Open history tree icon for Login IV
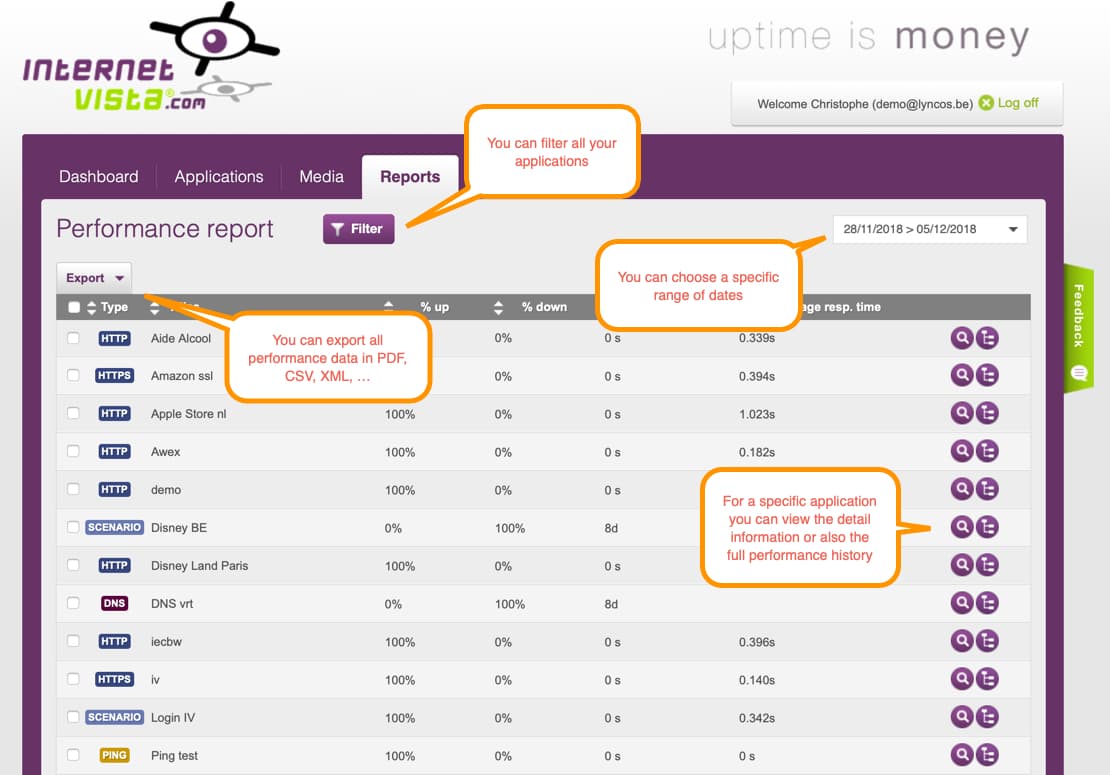The height and width of the screenshot is (775, 1110). (x=987, y=717)
